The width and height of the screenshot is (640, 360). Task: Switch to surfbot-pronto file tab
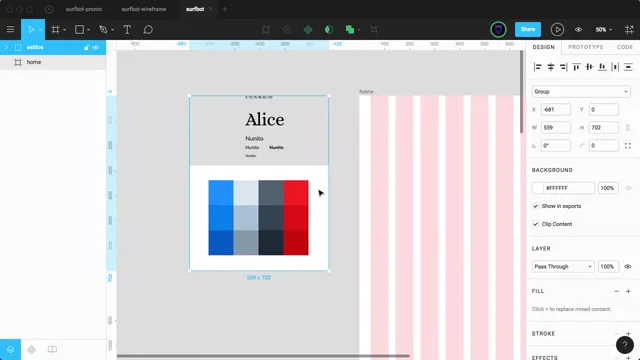84,9
